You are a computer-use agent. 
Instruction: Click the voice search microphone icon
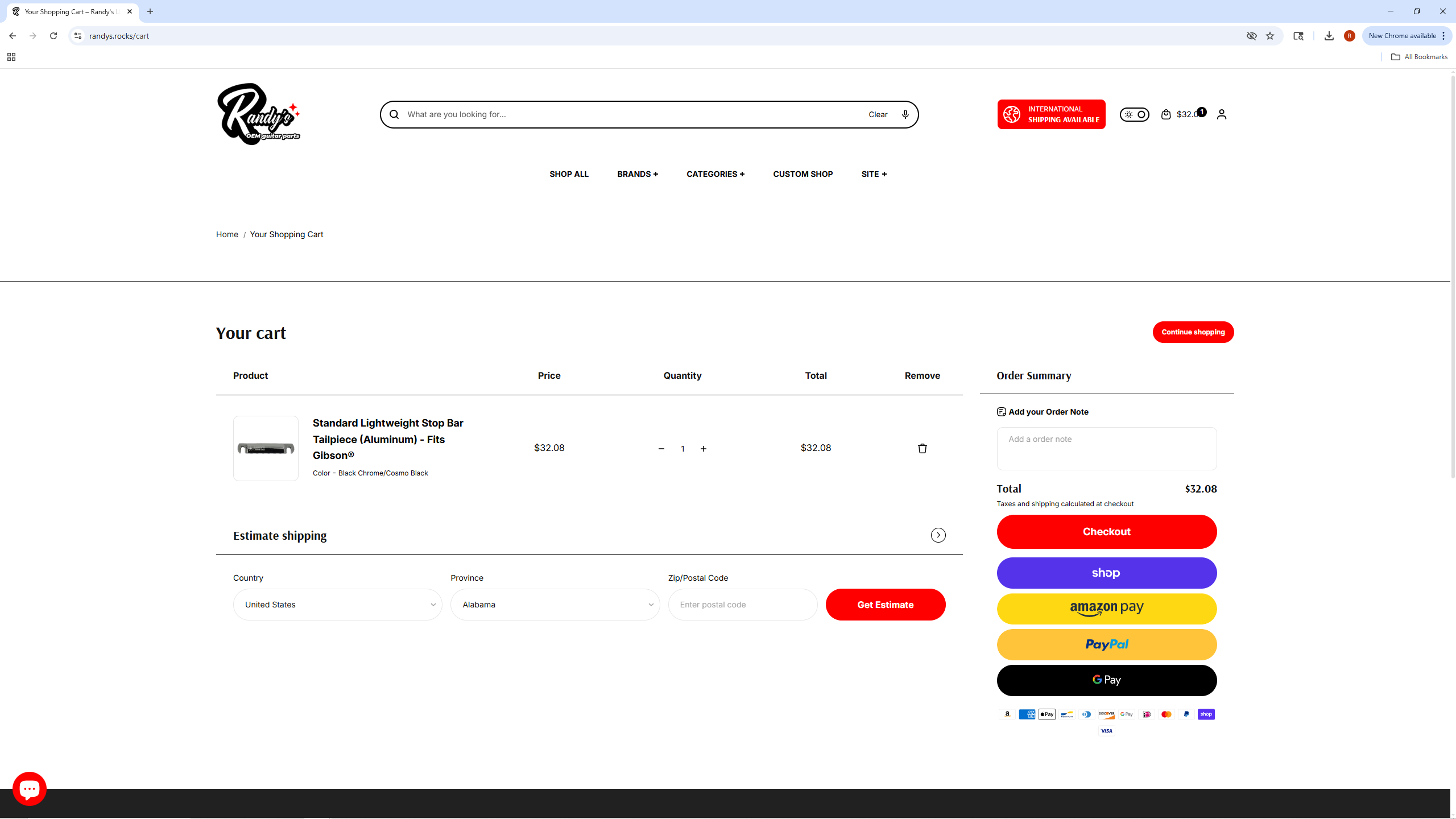click(x=905, y=114)
